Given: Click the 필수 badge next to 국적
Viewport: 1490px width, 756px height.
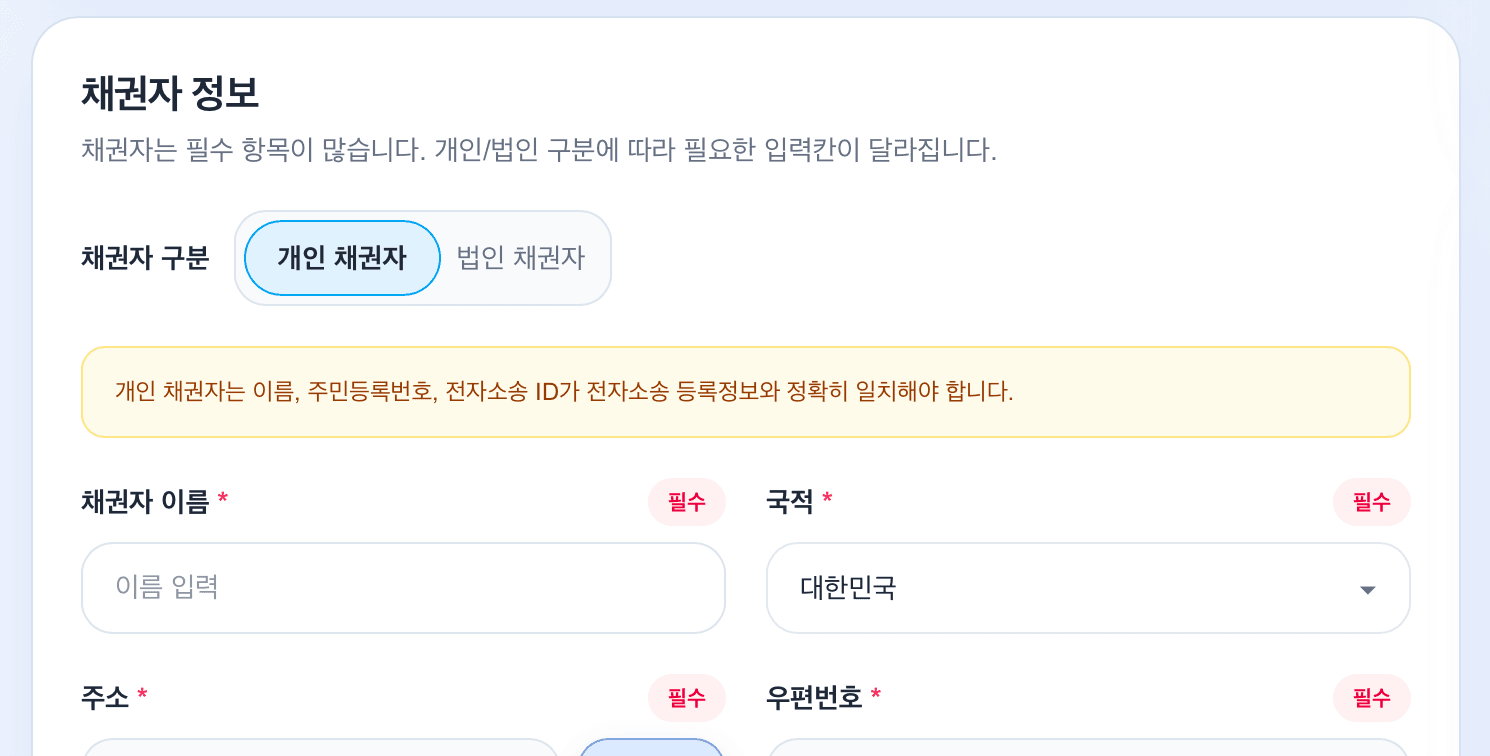Looking at the screenshot, I should tap(1372, 502).
